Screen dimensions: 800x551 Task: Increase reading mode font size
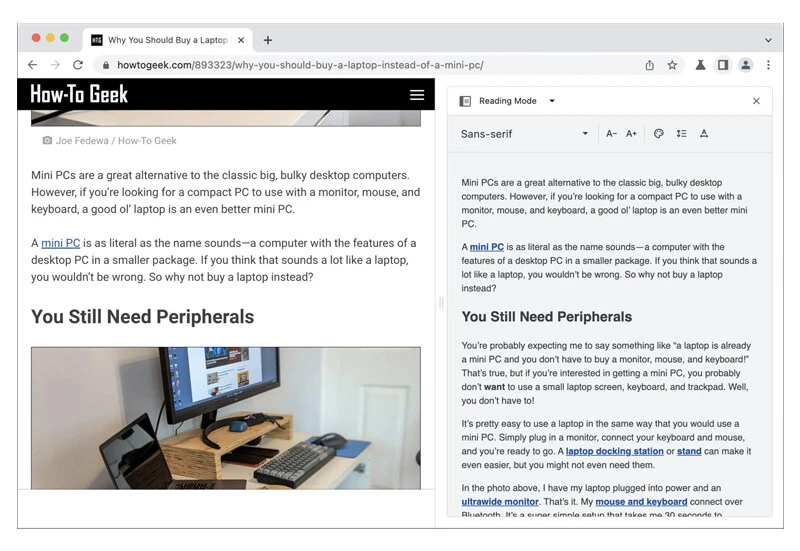tap(632, 134)
